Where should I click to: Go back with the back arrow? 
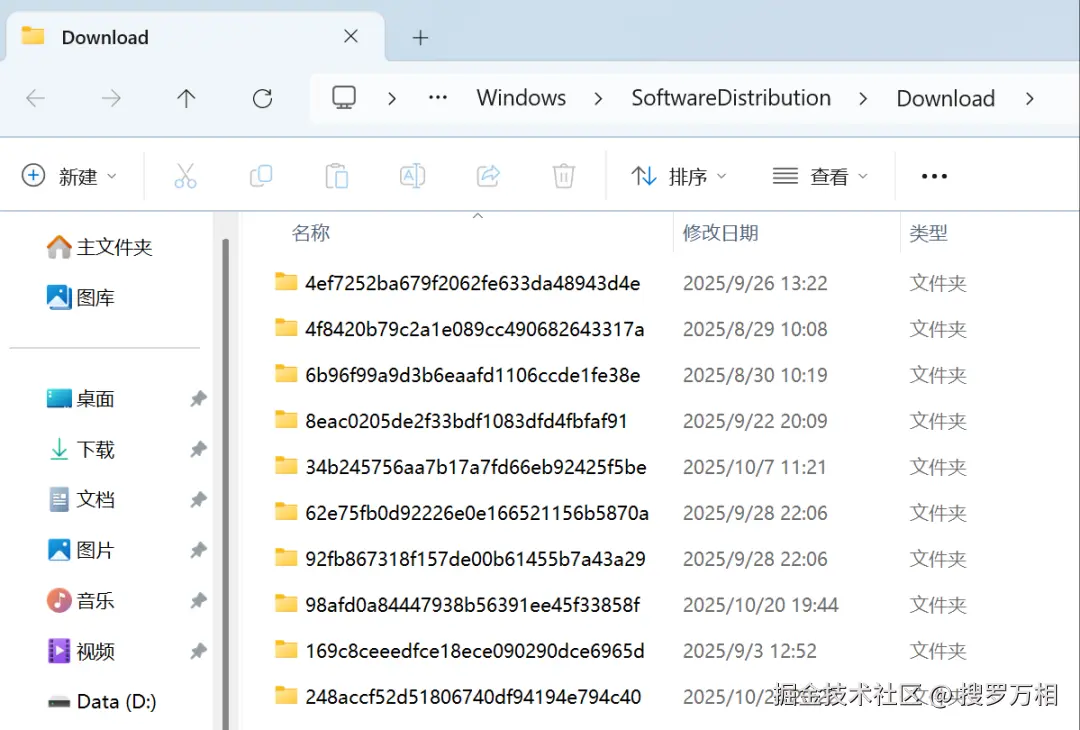[35, 98]
